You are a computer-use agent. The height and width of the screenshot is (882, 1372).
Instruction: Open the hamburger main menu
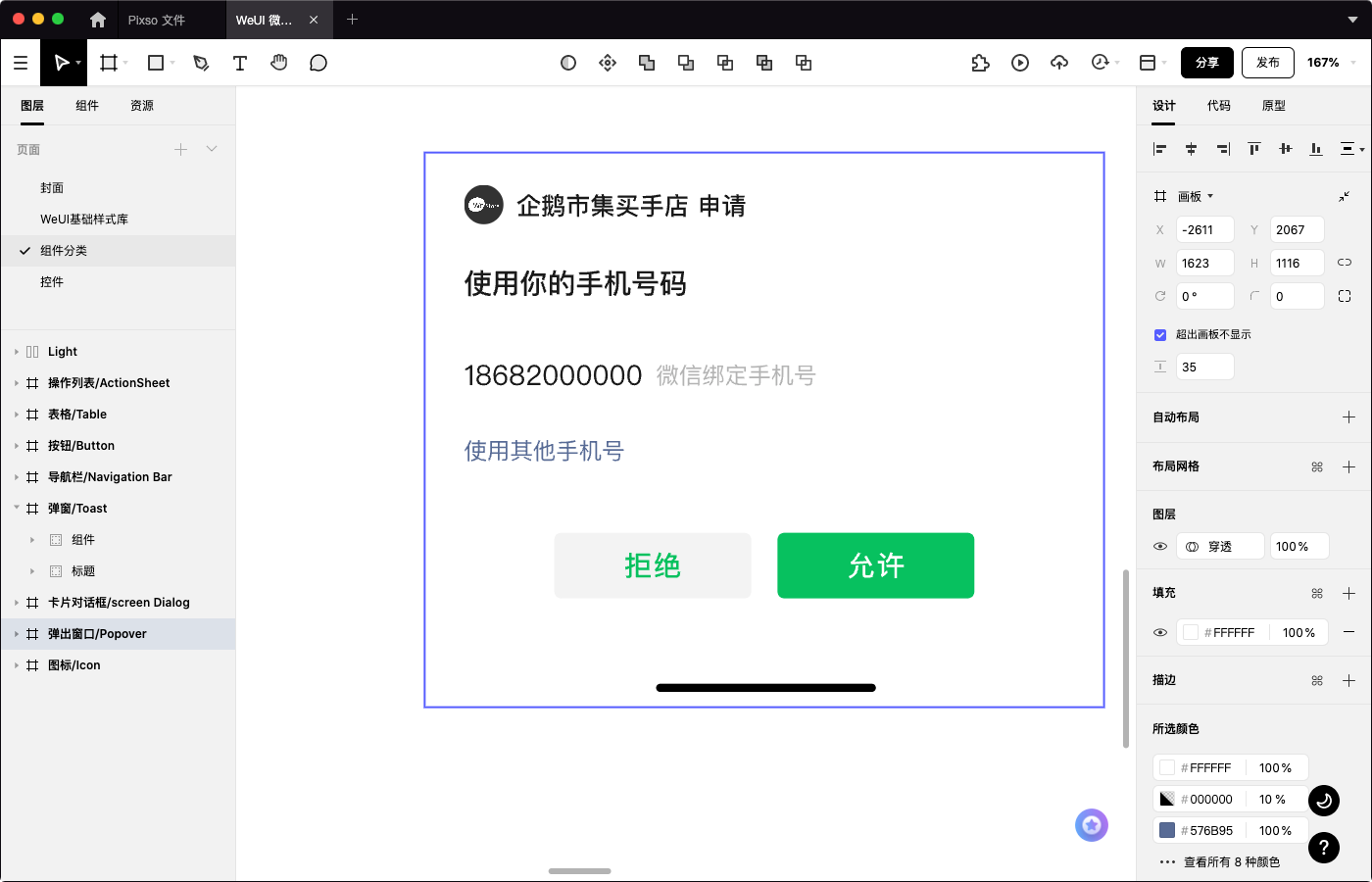pos(20,63)
